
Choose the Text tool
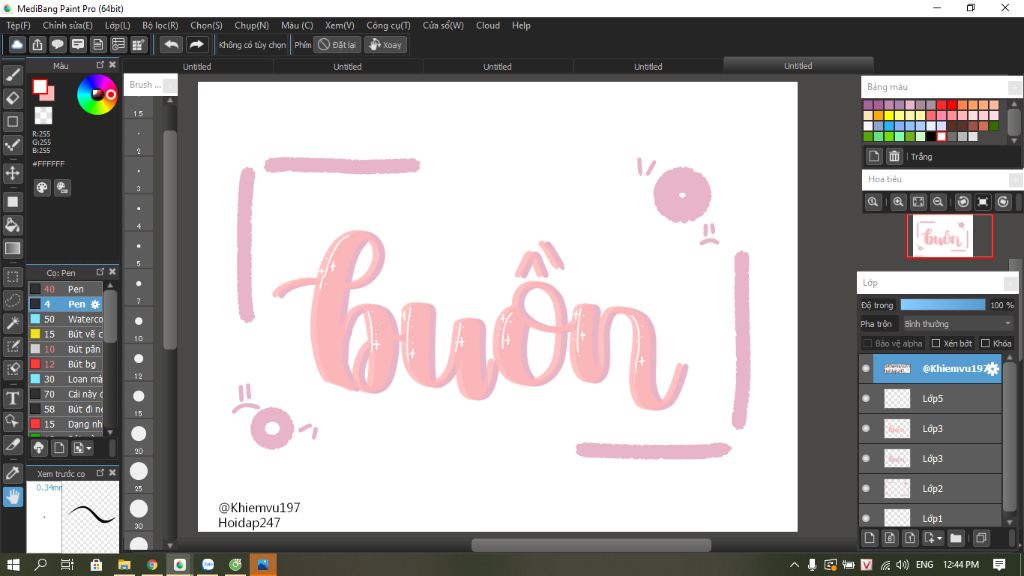(x=12, y=398)
